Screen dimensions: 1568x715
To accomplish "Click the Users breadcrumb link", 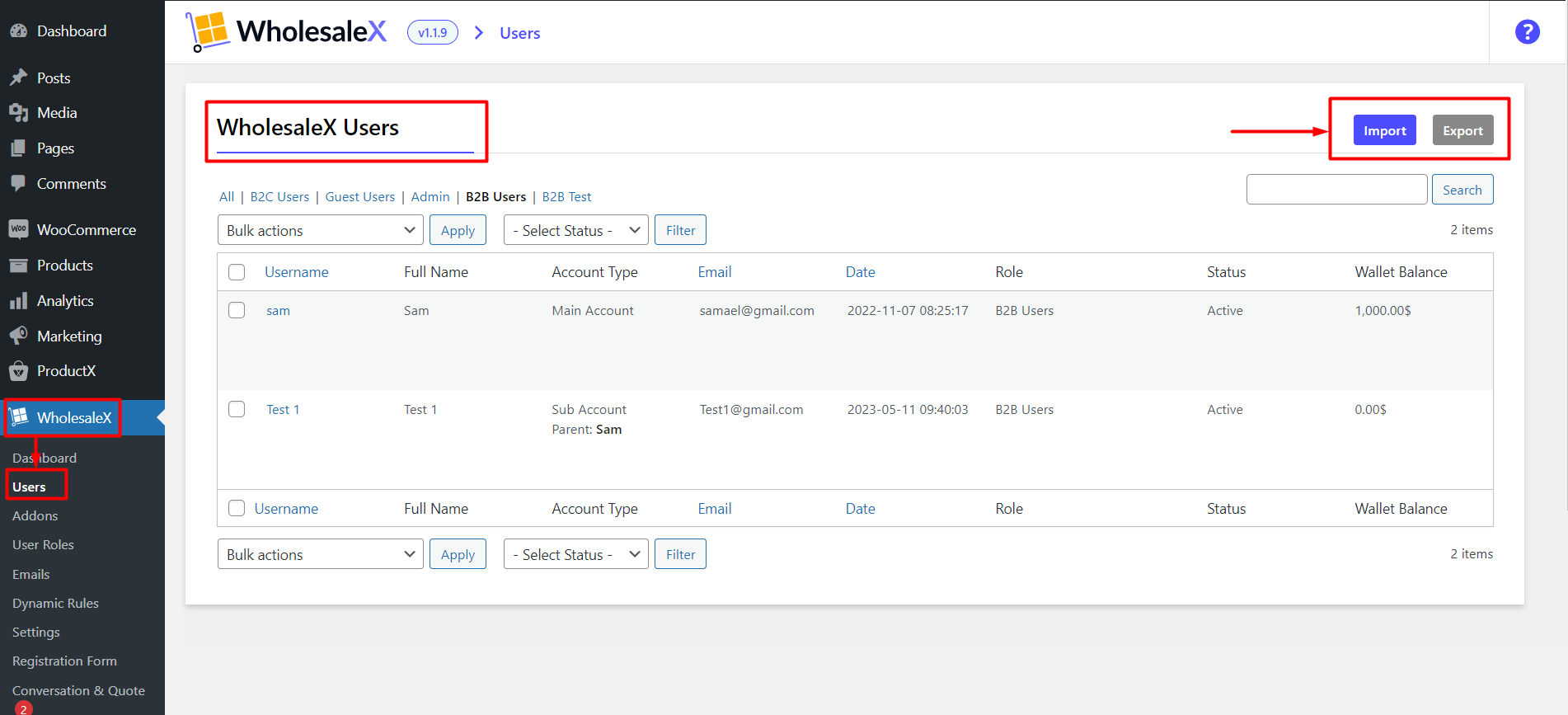I will [x=519, y=33].
